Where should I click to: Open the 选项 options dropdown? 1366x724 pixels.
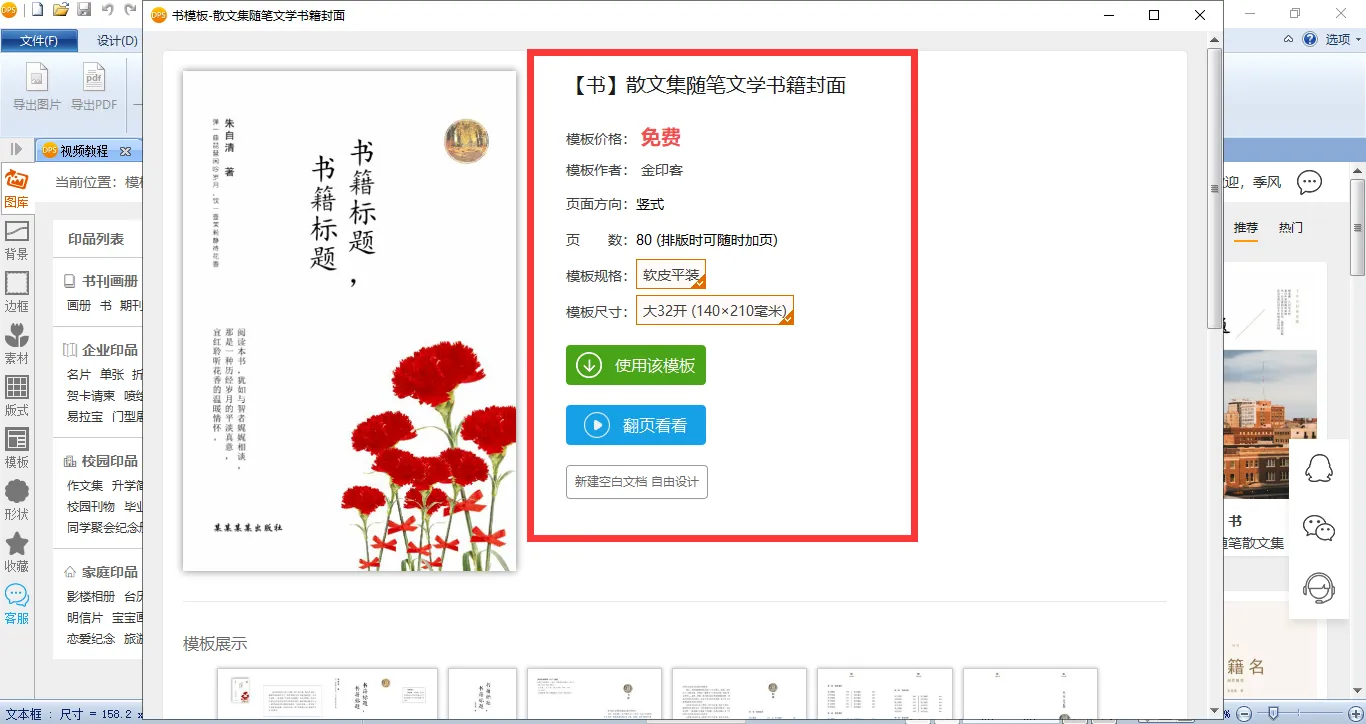point(1344,39)
